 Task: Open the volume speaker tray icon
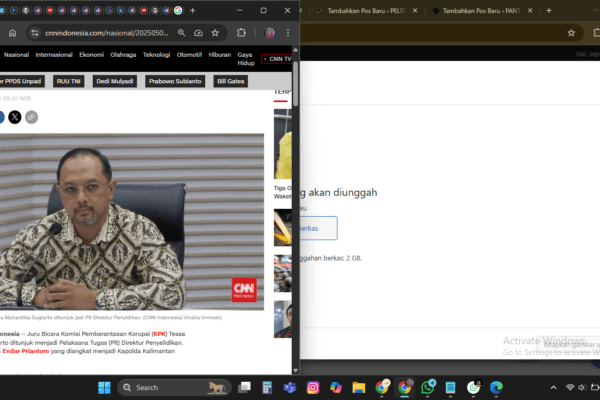582,388
